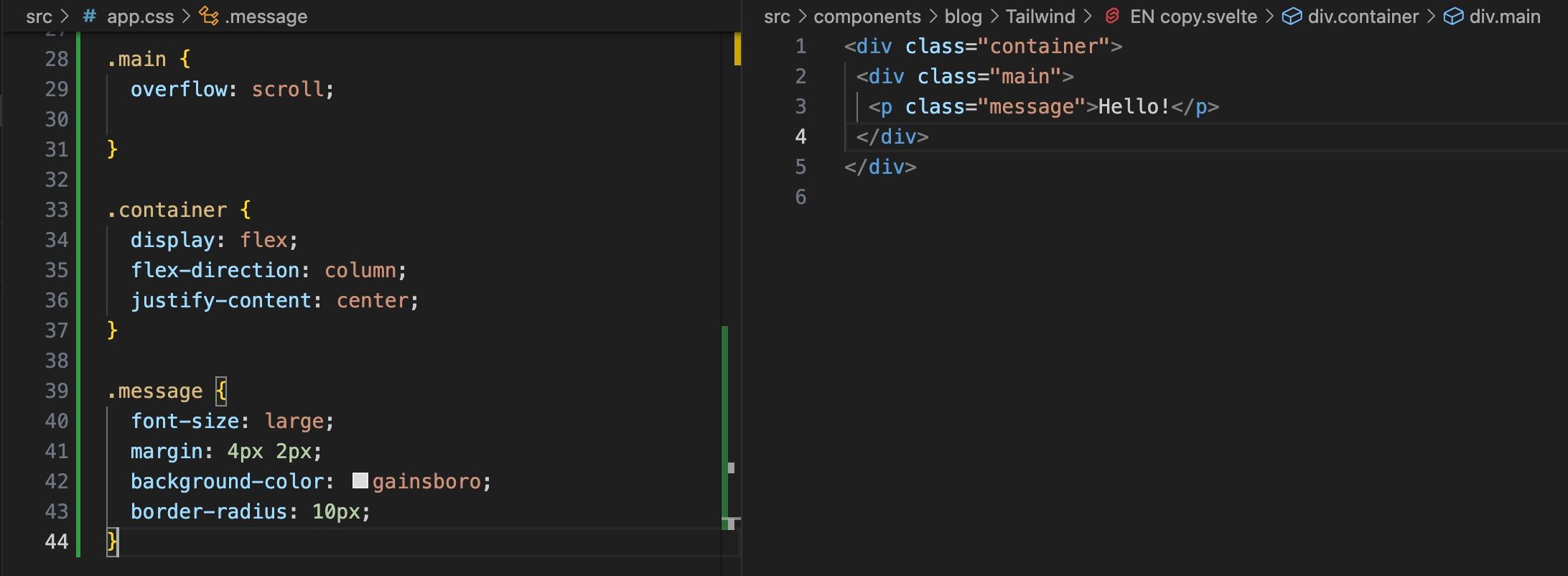This screenshot has width=1568, height=576.
Task: Click 'large' value on line 40
Action: pyautogui.click(x=294, y=421)
